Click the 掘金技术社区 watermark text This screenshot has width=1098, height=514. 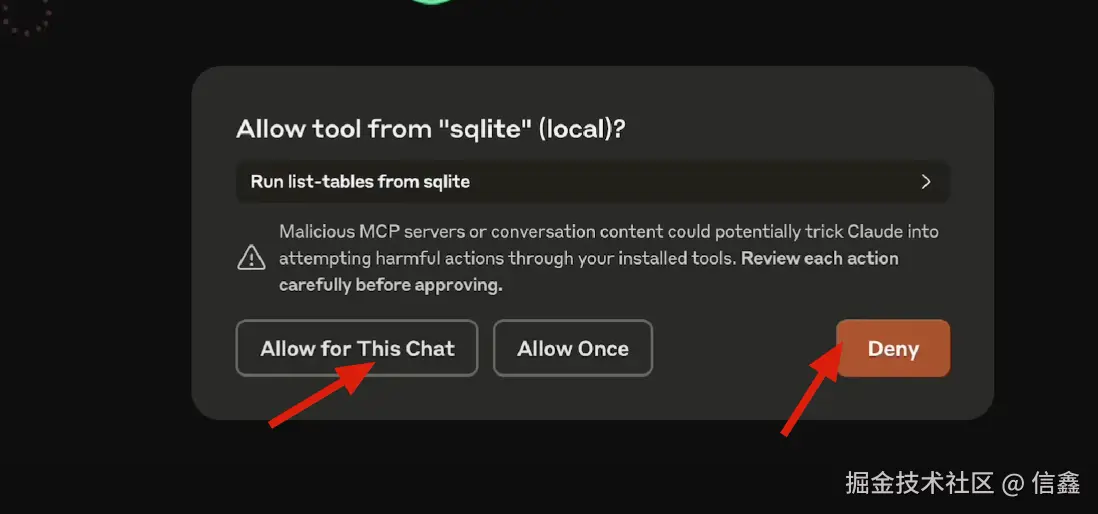pyautogui.click(x=919, y=482)
